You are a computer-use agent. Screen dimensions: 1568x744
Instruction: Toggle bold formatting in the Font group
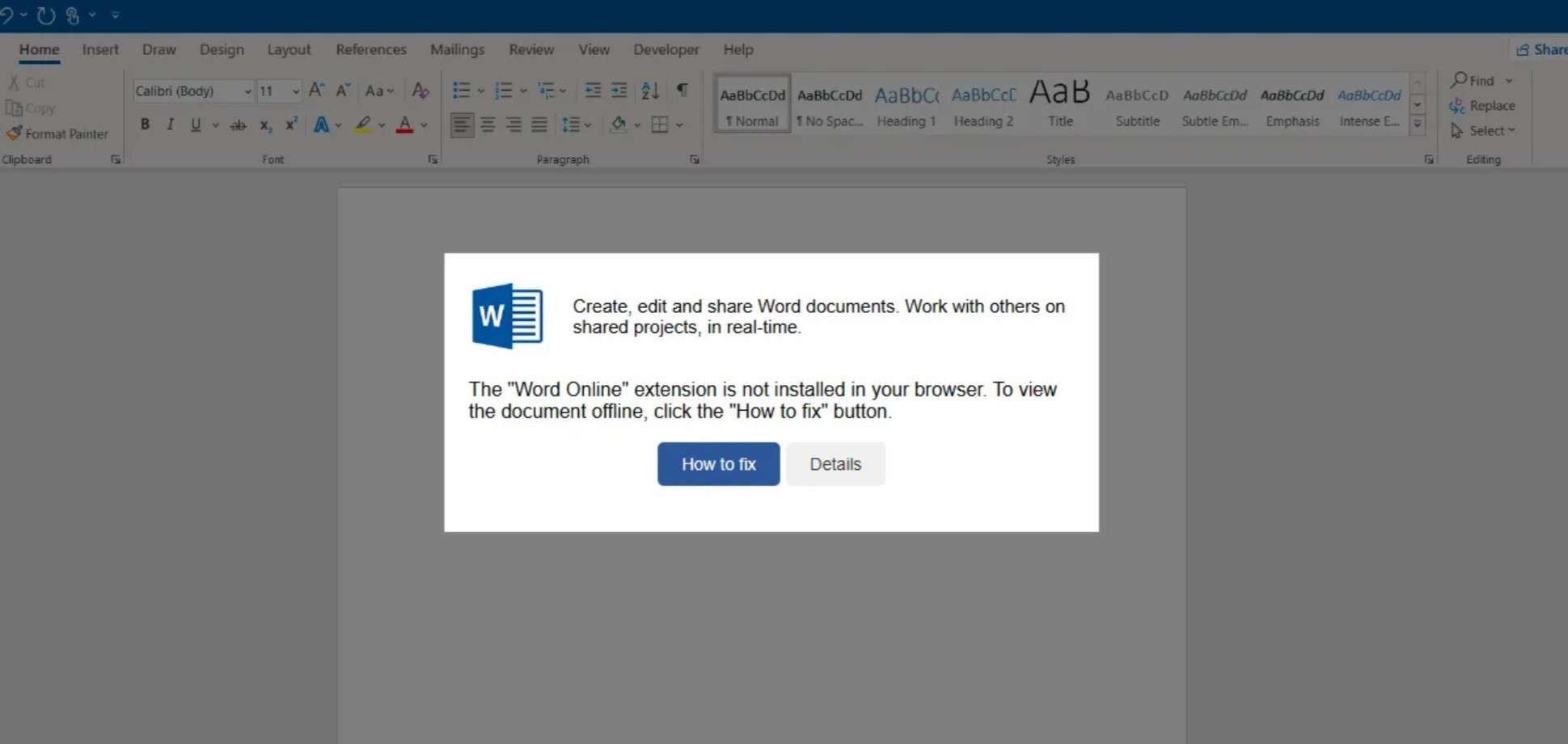pyautogui.click(x=145, y=124)
